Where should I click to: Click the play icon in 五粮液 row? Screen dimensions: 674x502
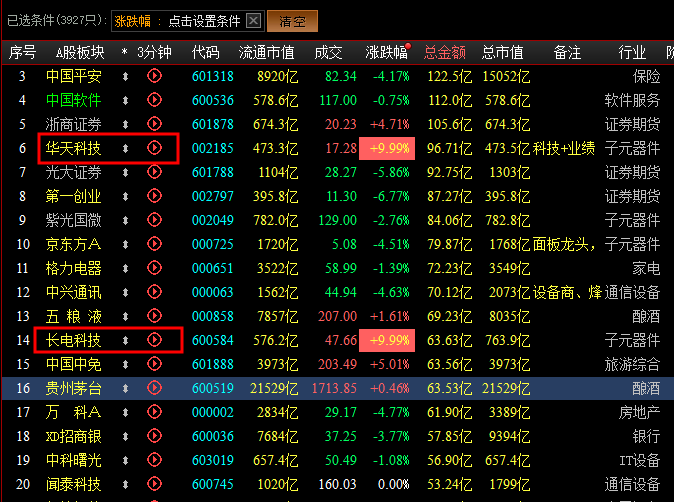click(154, 316)
